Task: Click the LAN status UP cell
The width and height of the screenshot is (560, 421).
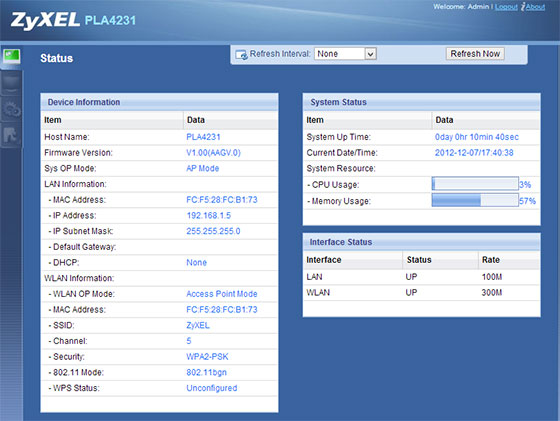Action: point(411,277)
